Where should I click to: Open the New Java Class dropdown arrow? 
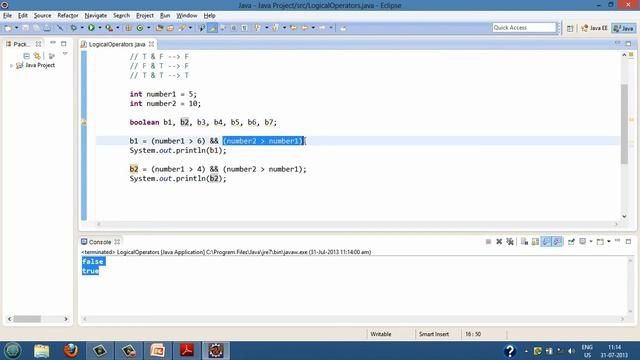click(x=149, y=28)
